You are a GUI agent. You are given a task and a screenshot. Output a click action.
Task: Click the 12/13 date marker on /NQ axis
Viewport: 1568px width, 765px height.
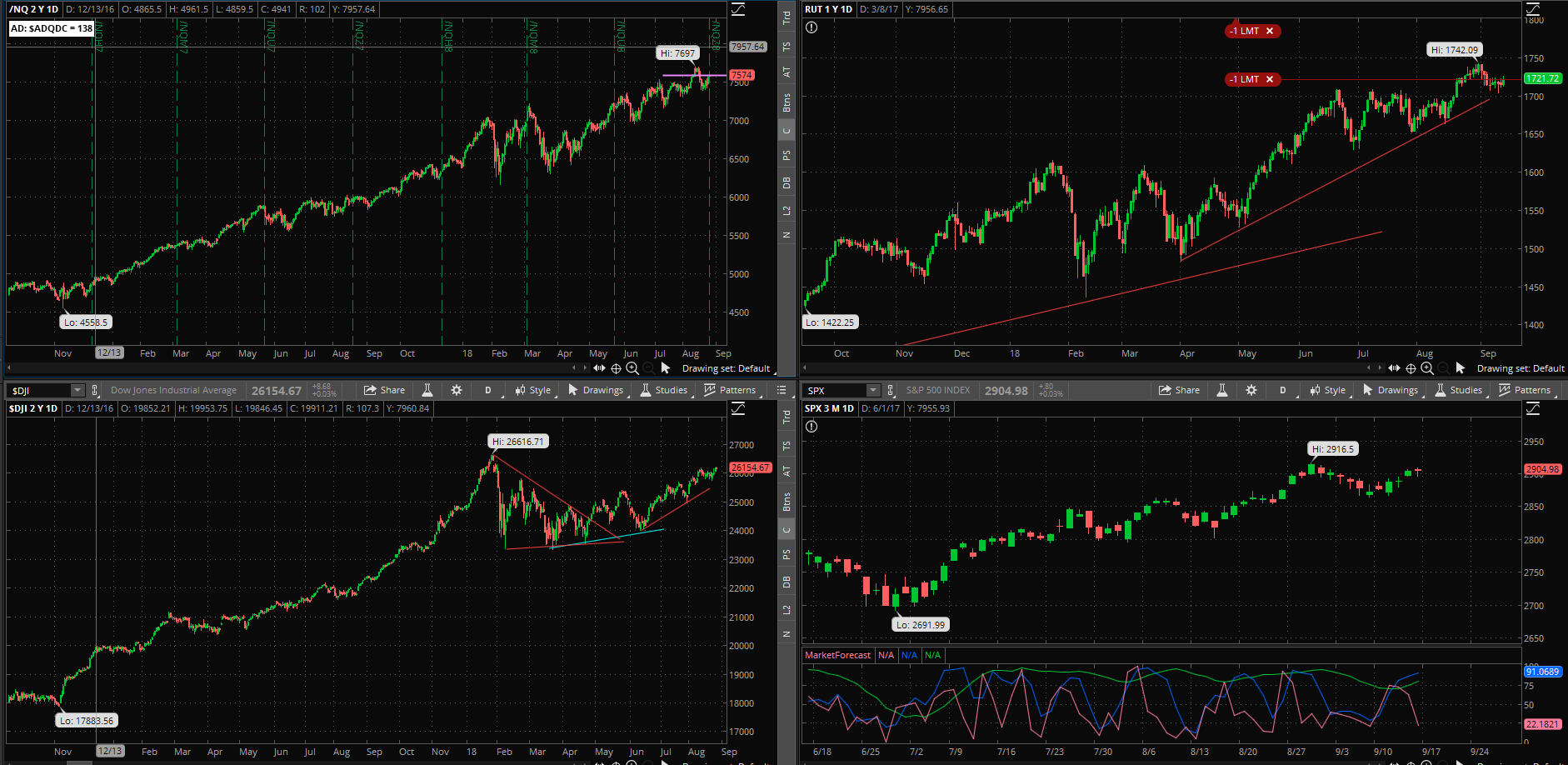[x=109, y=352]
